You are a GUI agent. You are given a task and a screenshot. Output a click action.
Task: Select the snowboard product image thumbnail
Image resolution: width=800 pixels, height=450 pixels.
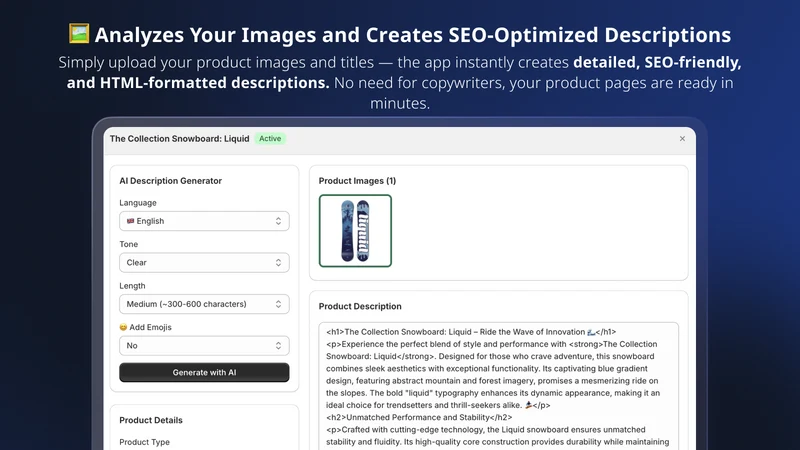pos(355,231)
